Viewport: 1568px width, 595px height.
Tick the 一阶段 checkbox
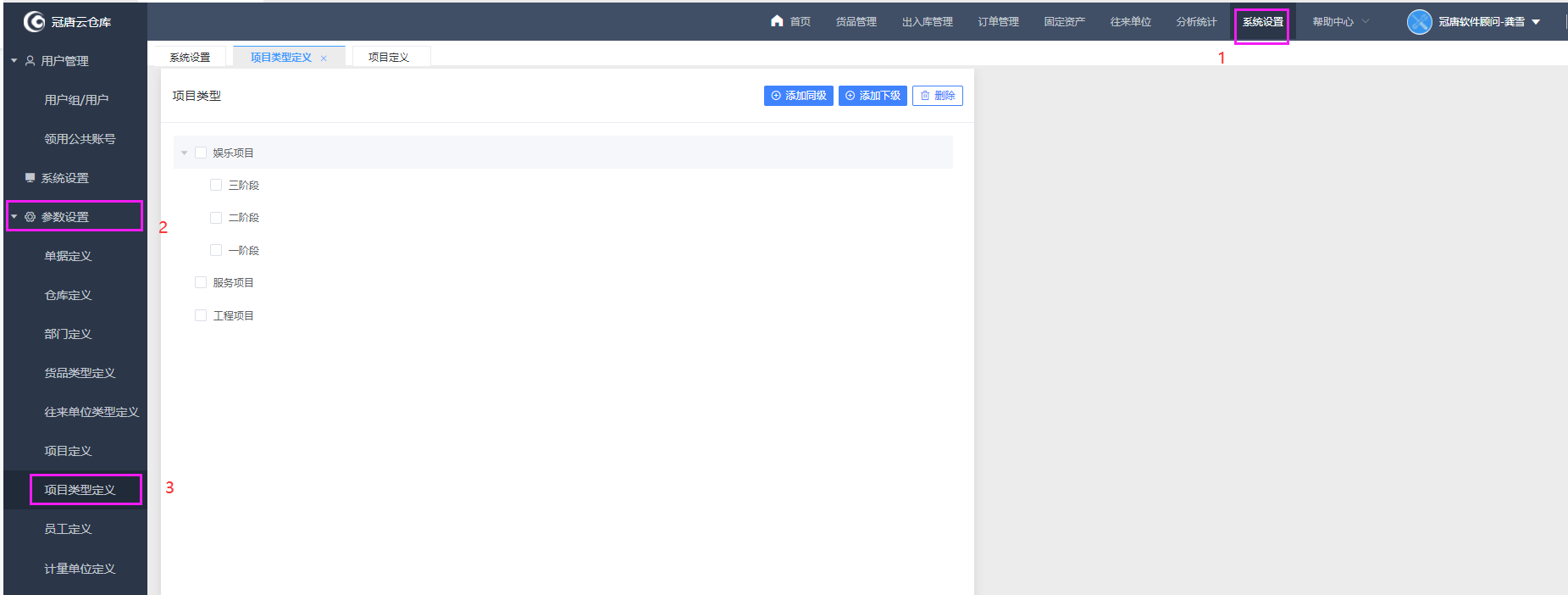(216, 250)
